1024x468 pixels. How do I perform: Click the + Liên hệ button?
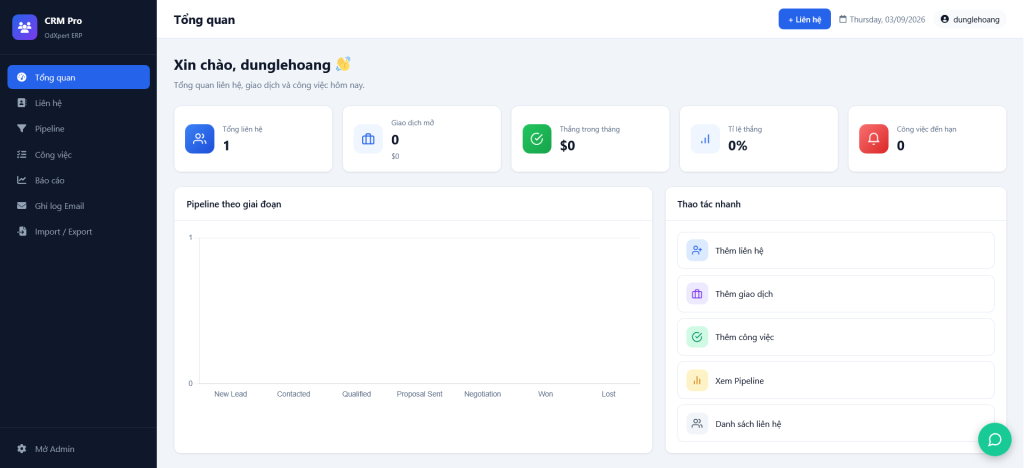(x=805, y=20)
